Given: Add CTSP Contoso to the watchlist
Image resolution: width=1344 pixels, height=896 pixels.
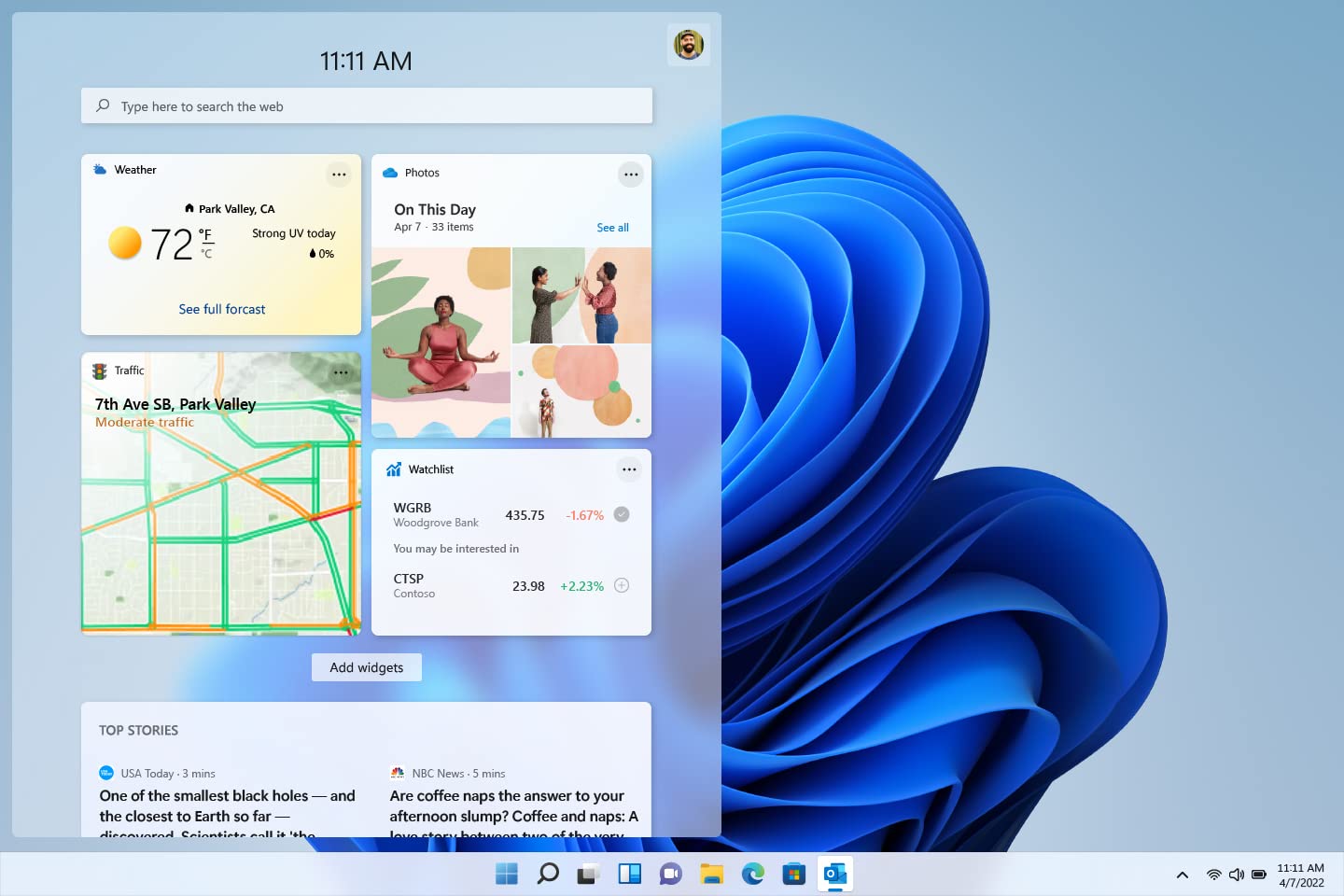Looking at the screenshot, I should click(622, 585).
